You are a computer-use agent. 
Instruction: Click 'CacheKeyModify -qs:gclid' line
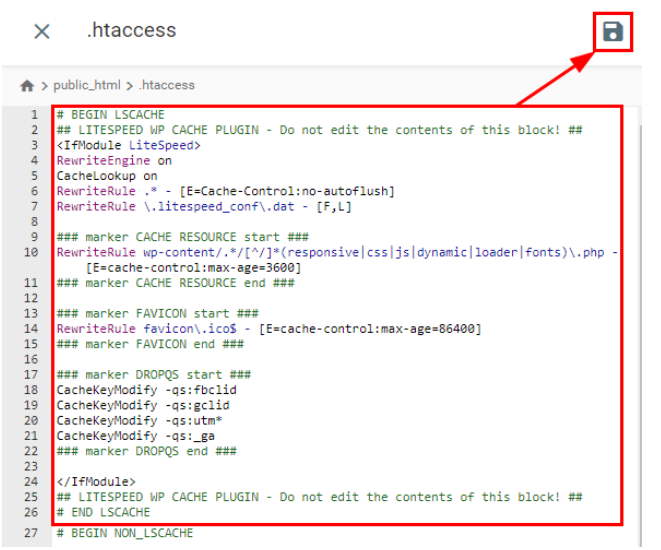click(x=143, y=405)
